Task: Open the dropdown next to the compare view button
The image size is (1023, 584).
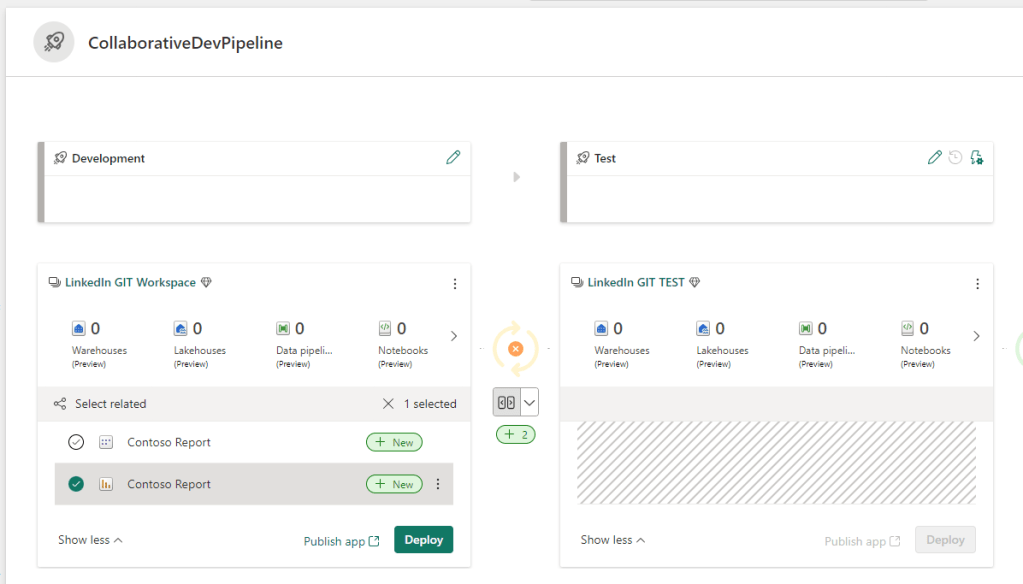Action: (x=529, y=402)
